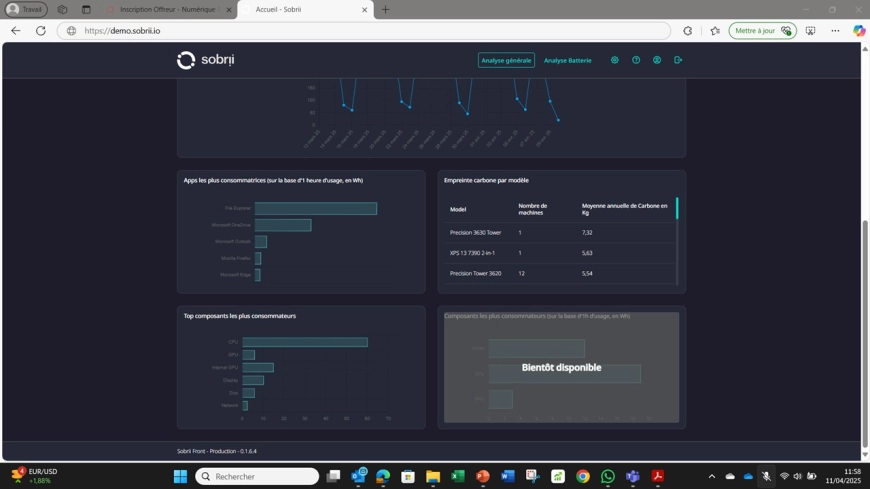Click the carbon table scrollbar thumb
The width and height of the screenshot is (870, 489).
[677, 208]
